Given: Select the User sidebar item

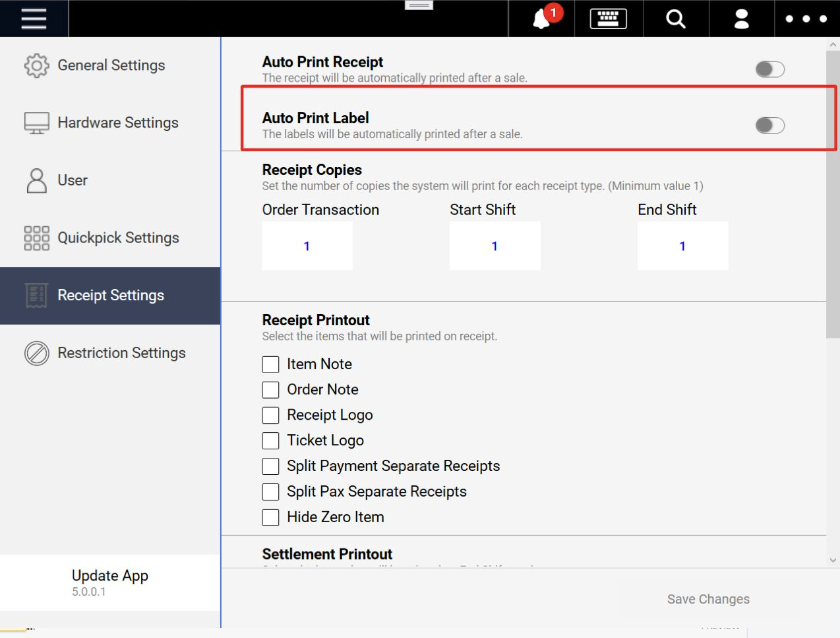Looking at the screenshot, I should [72, 180].
